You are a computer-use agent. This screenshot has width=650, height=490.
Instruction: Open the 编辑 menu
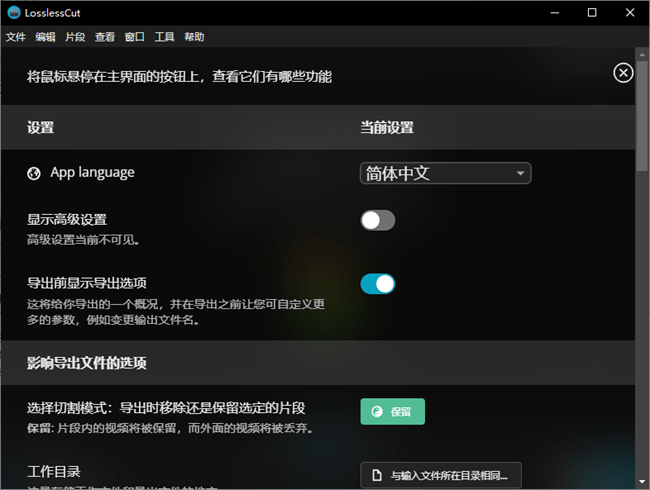[x=46, y=37]
